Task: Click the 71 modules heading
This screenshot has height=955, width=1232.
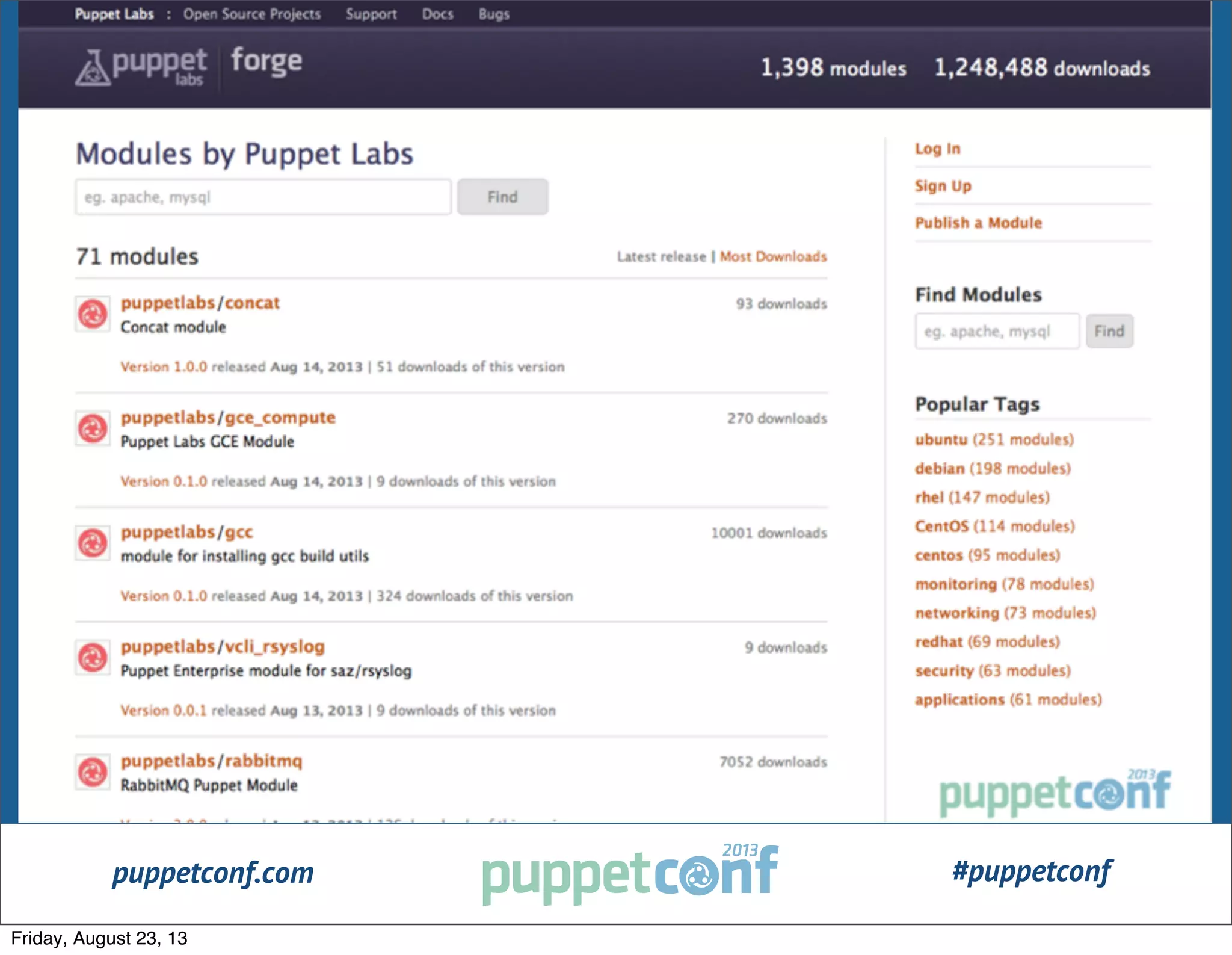Action: pyautogui.click(x=137, y=256)
